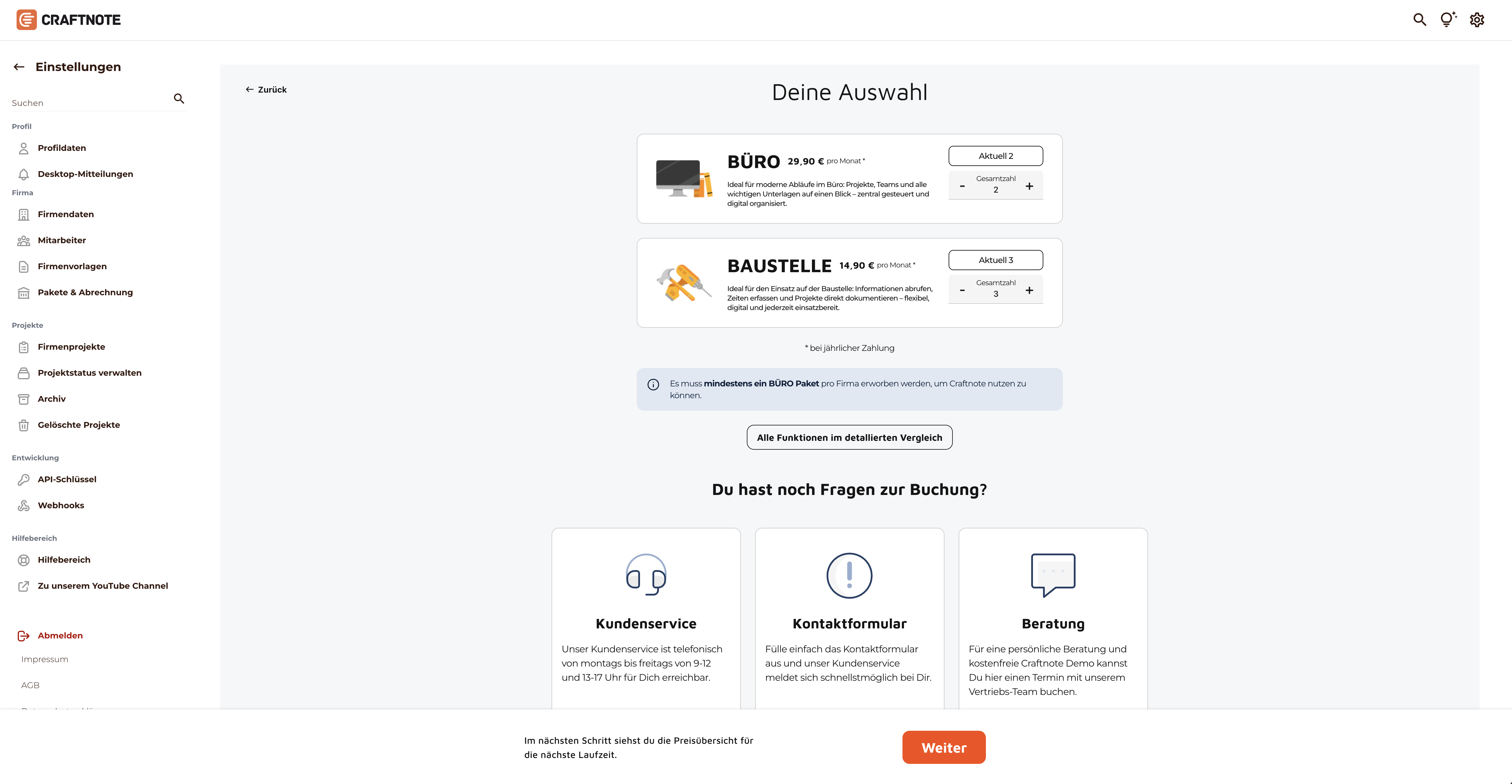1512x784 pixels.
Task: Click the info icon in BÜRO notice
Action: (653, 384)
